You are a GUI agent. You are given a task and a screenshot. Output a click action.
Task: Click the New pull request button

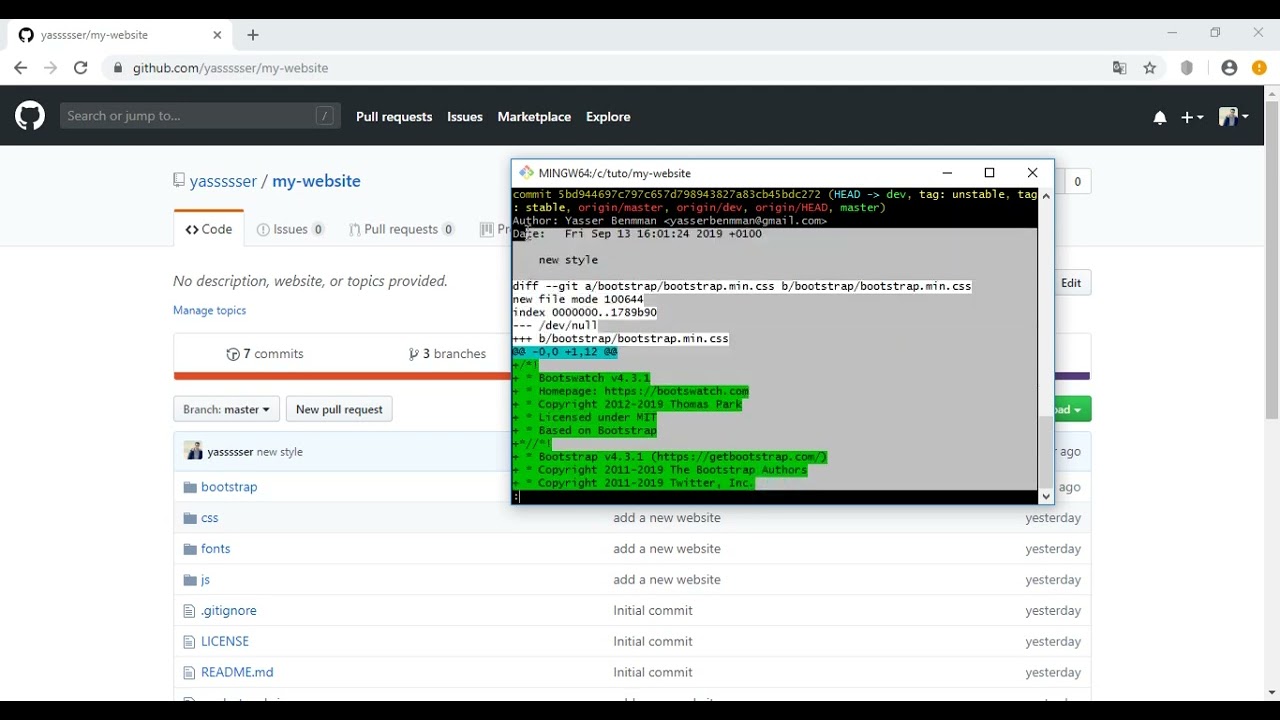pos(339,409)
